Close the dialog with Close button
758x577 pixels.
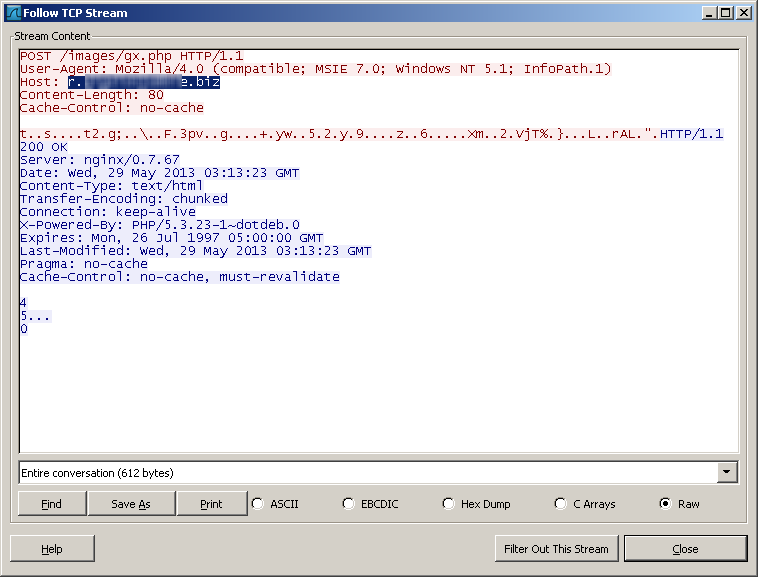tap(685, 548)
